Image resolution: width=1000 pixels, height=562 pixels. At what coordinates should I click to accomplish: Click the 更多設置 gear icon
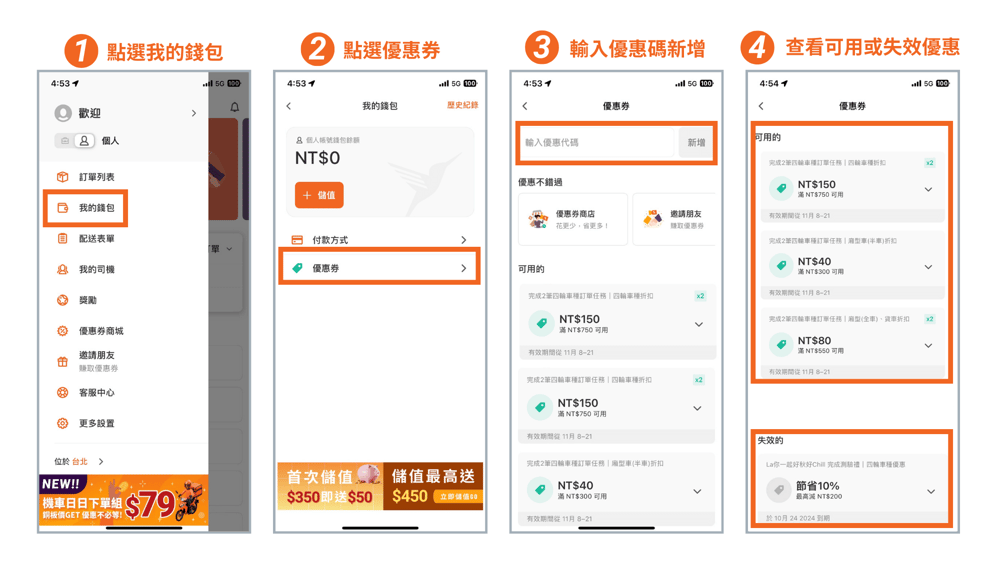[62, 424]
